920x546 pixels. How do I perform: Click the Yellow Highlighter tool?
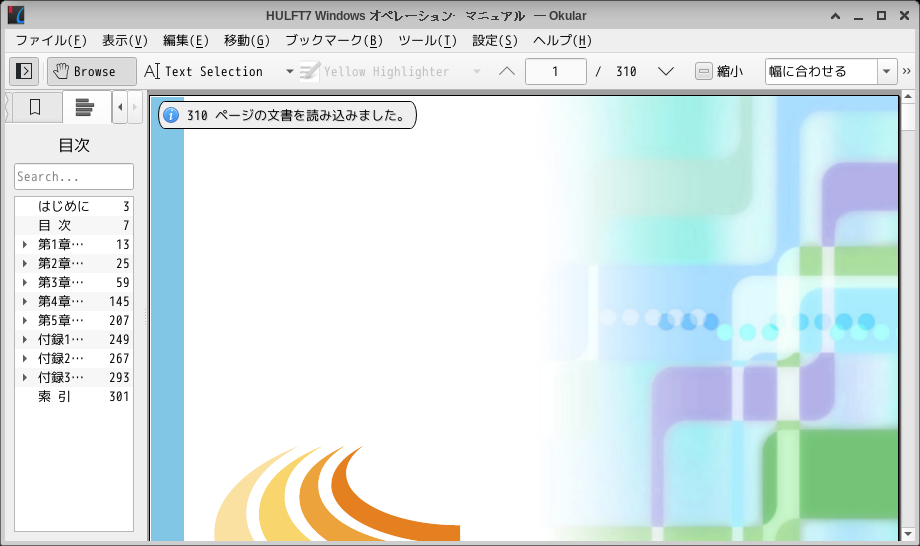(x=374, y=72)
